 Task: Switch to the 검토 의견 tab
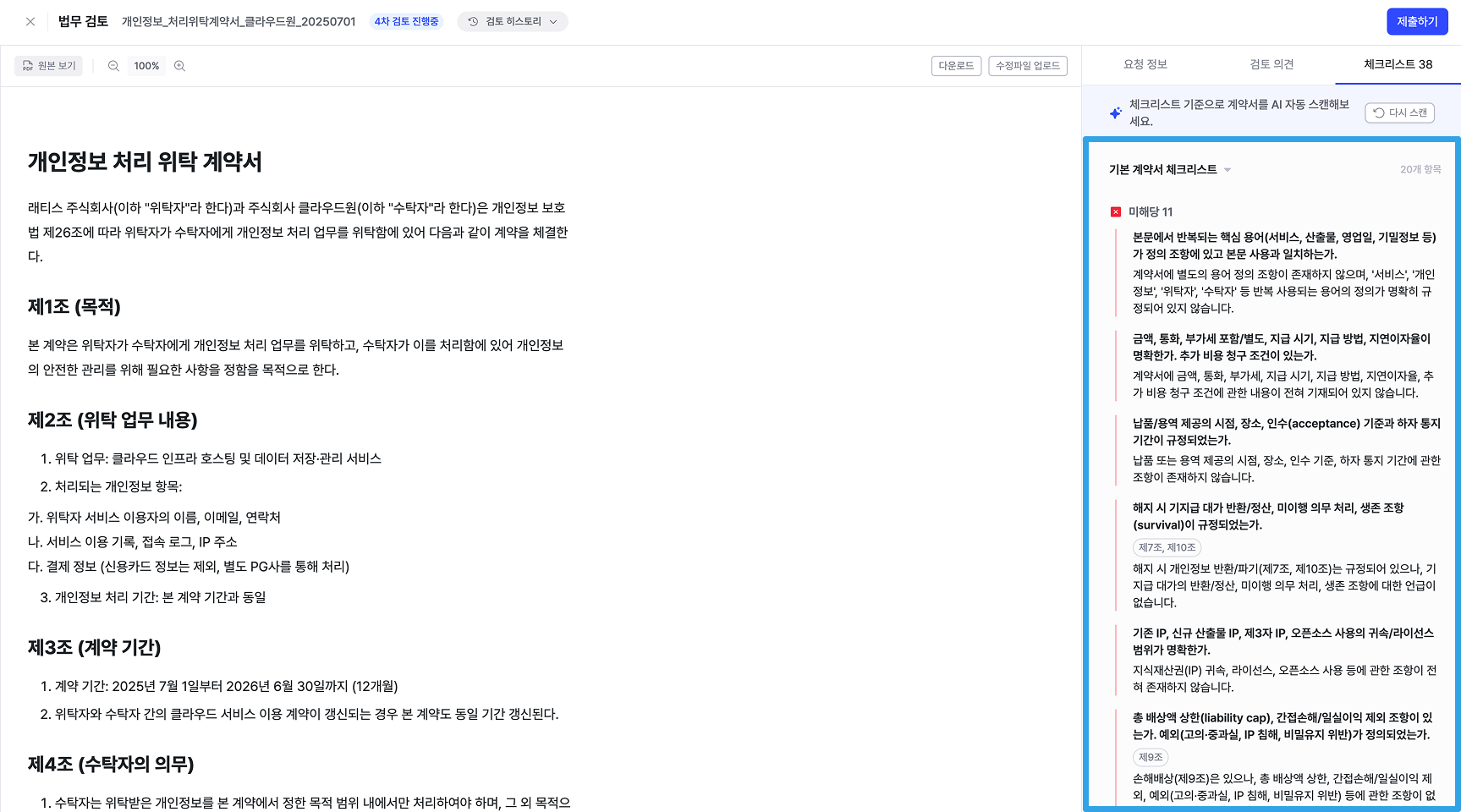click(x=1272, y=64)
